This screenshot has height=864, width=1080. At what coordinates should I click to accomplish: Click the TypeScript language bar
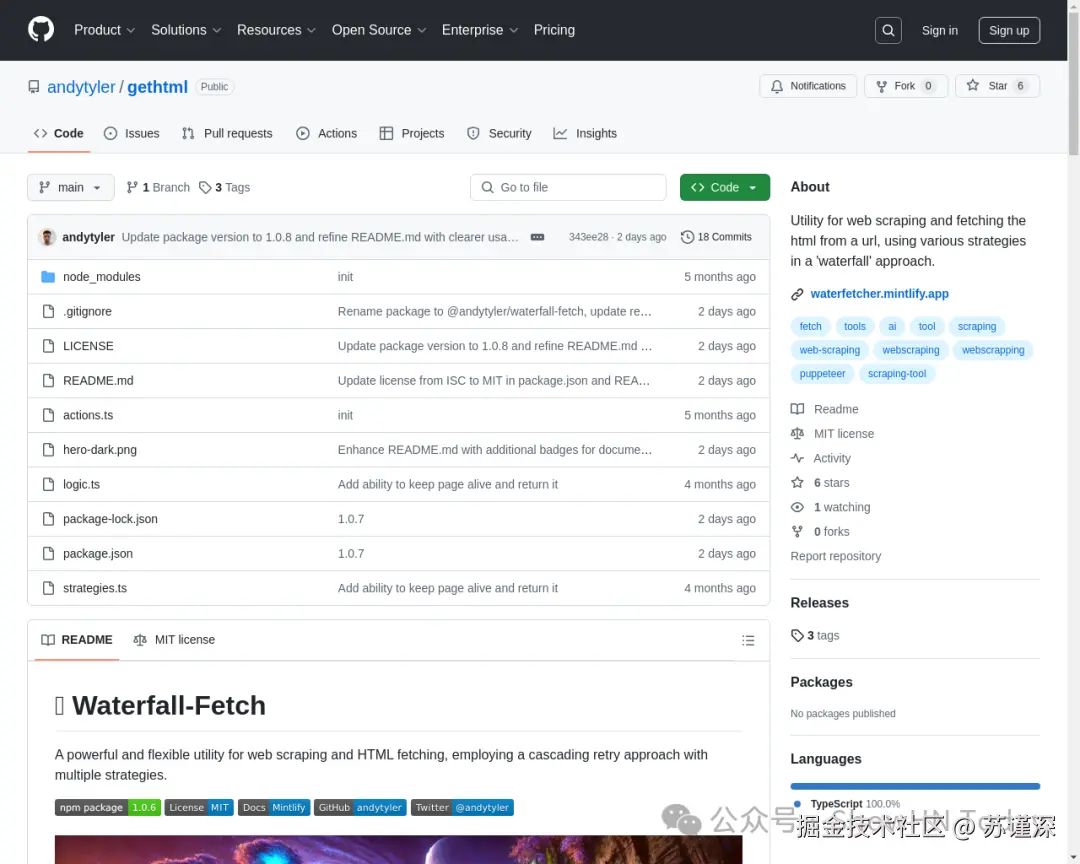[x=915, y=786]
